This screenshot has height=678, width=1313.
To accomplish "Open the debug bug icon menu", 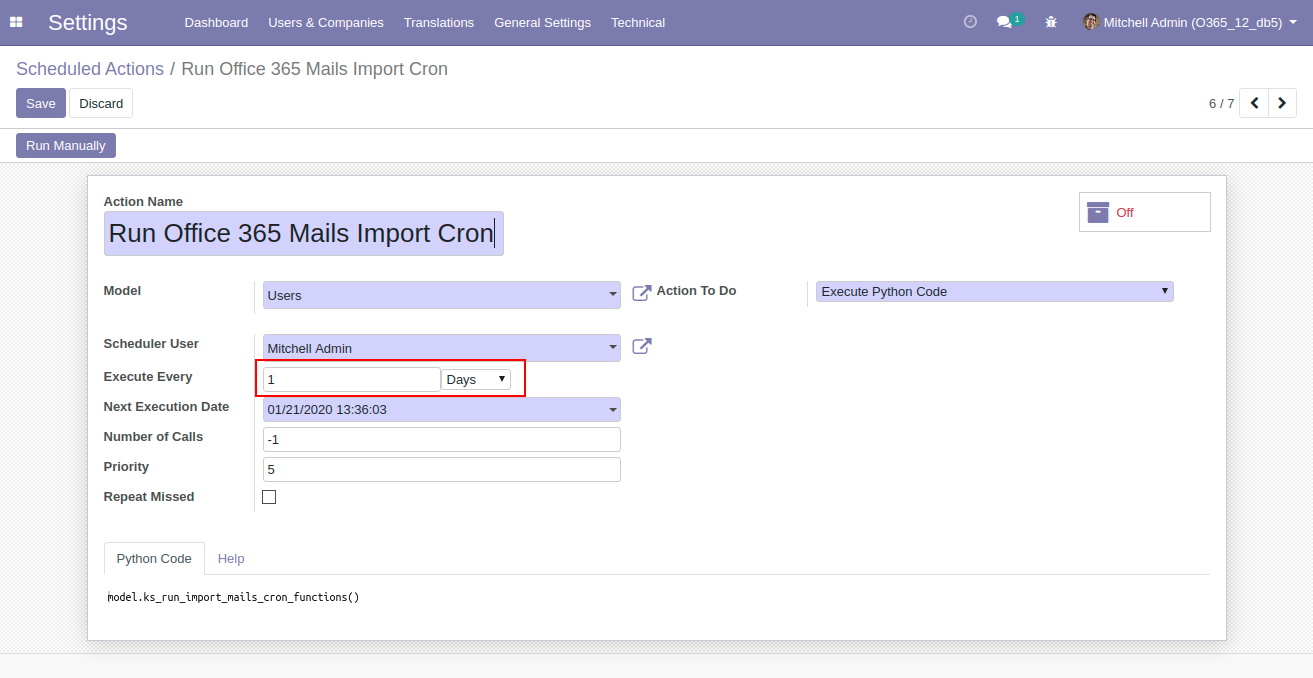I will [1051, 22].
